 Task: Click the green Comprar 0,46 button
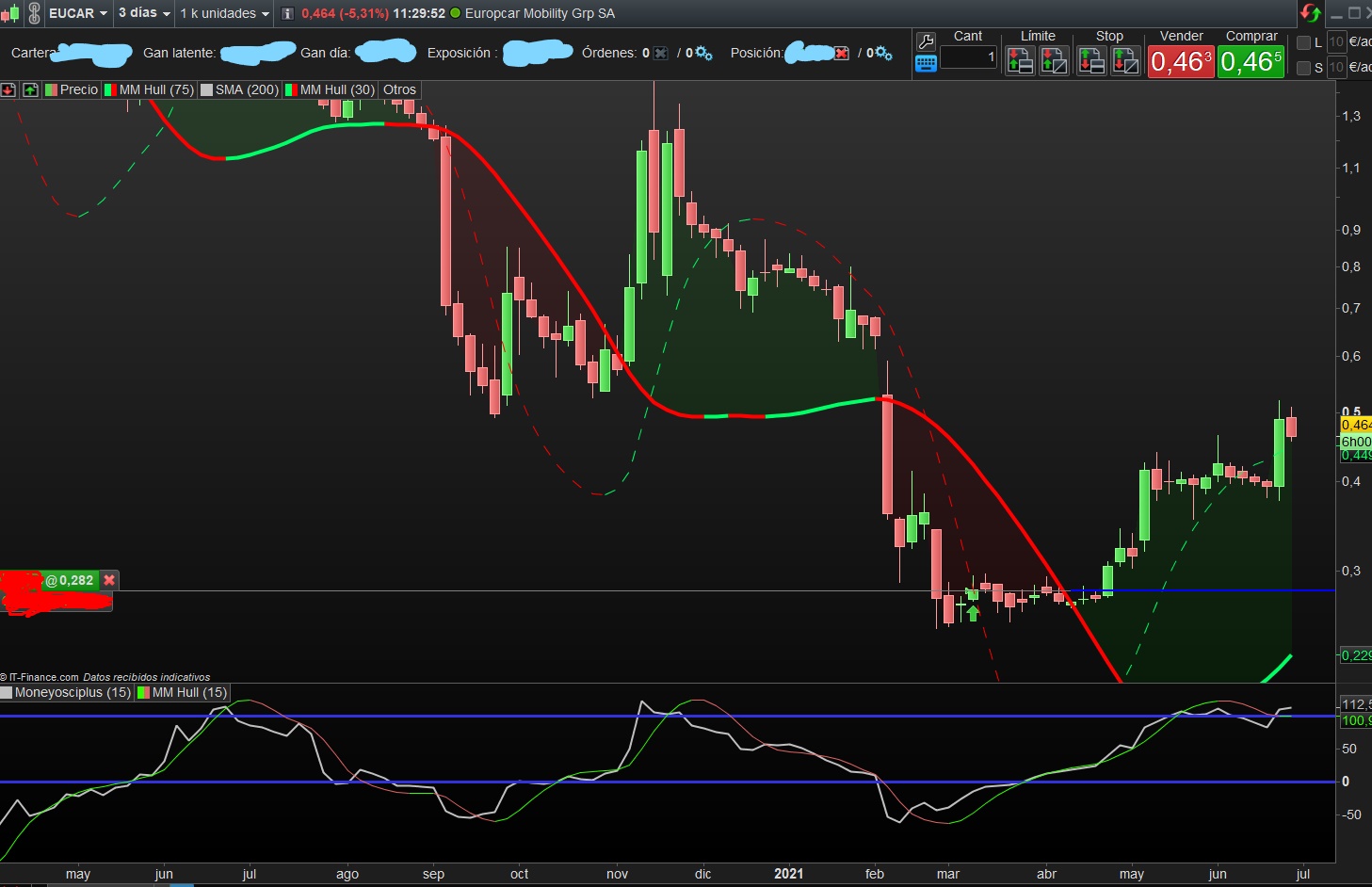click(1251, 62)
